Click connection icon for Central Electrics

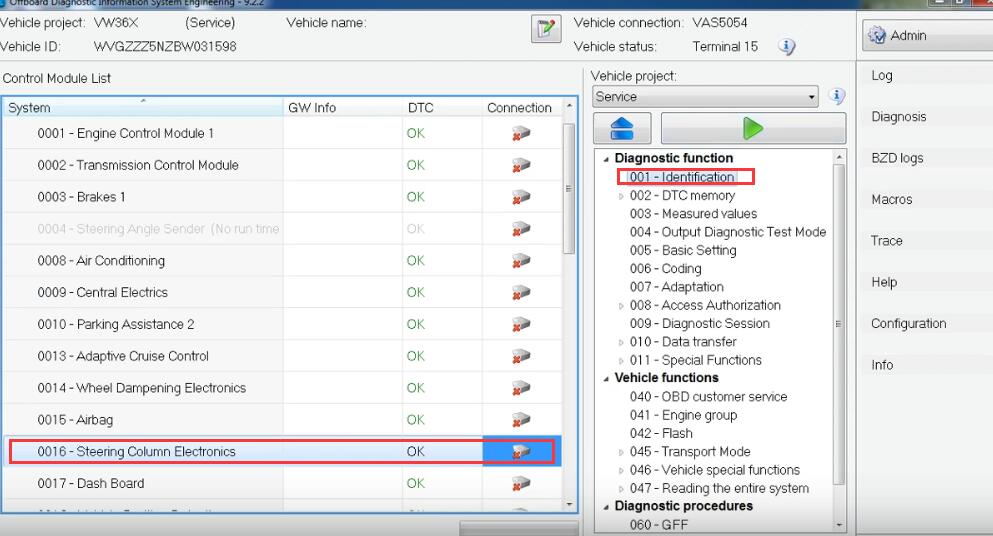pos(521,292)
